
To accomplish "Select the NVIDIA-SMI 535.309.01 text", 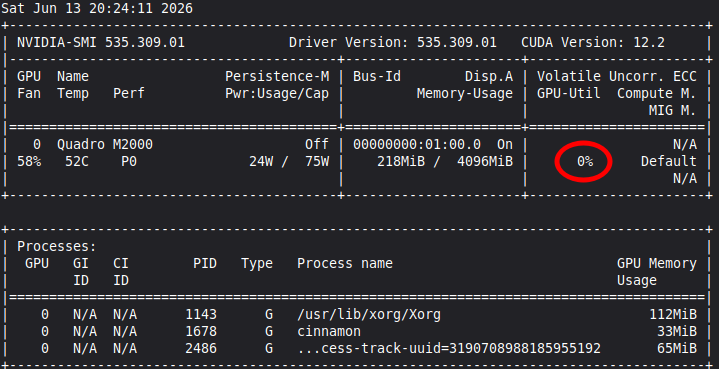I will pyautogui.click(x=101, y=43).
